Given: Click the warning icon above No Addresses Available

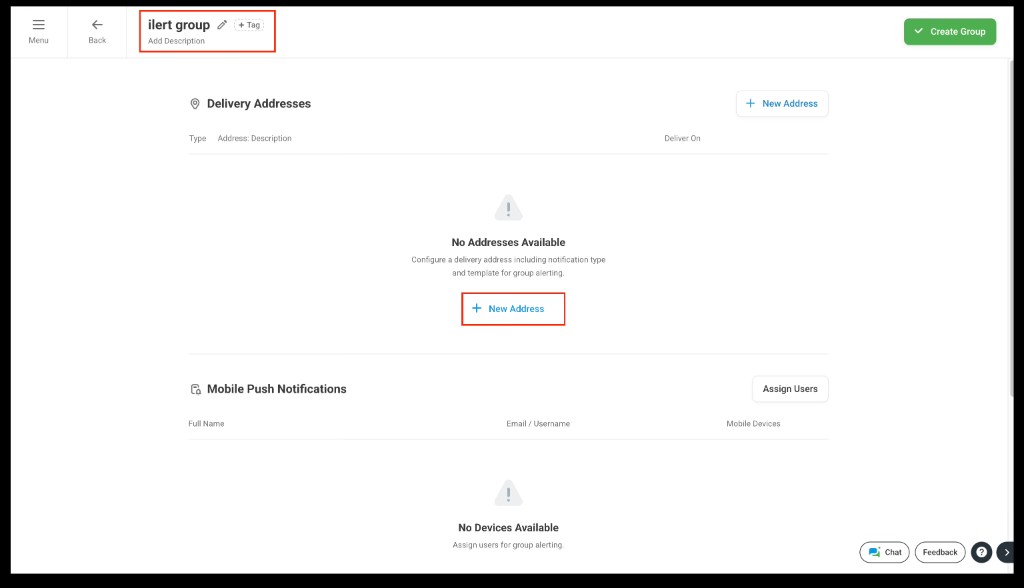Looking at the screenshot, I should click(x=508, y=208).
